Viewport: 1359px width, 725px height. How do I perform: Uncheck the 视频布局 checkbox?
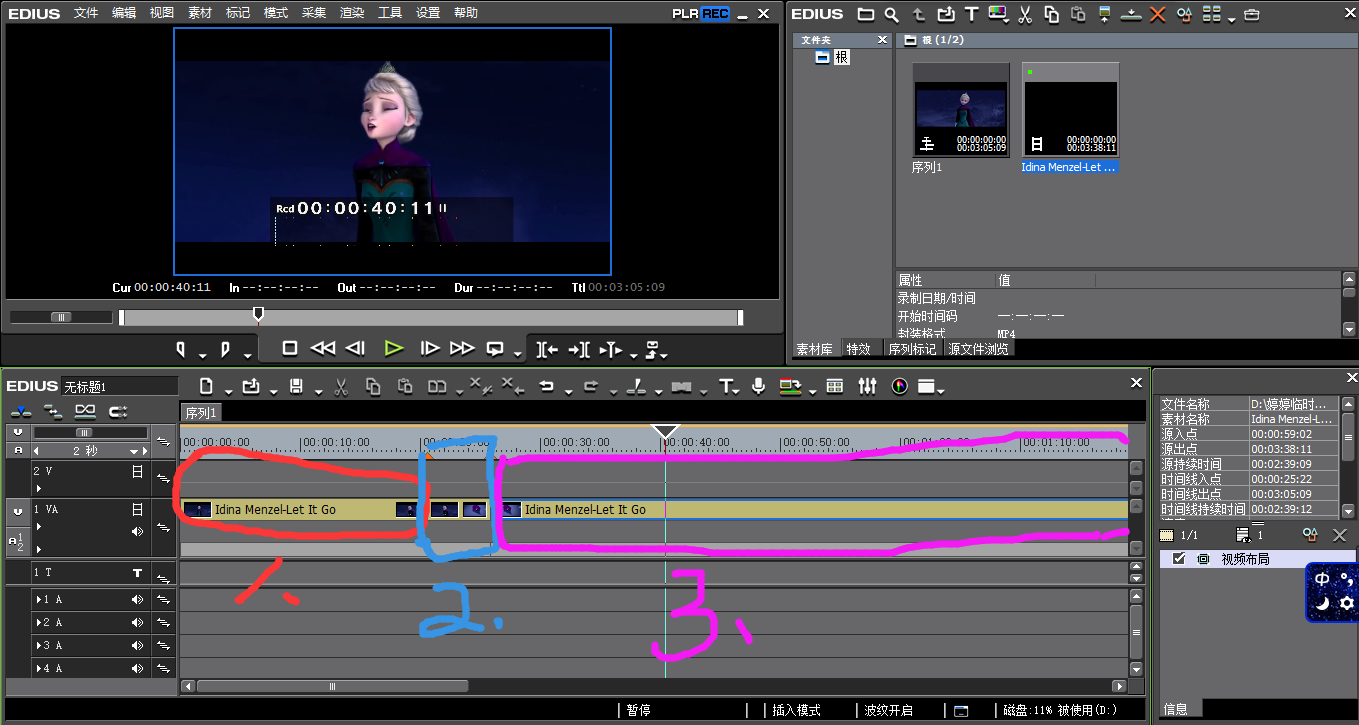point(1179,558)
